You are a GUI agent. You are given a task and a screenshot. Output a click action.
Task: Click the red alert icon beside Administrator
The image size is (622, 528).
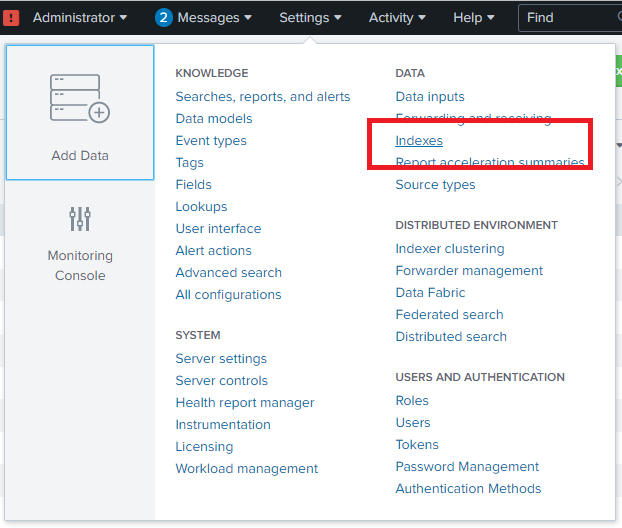coord(12,17)
